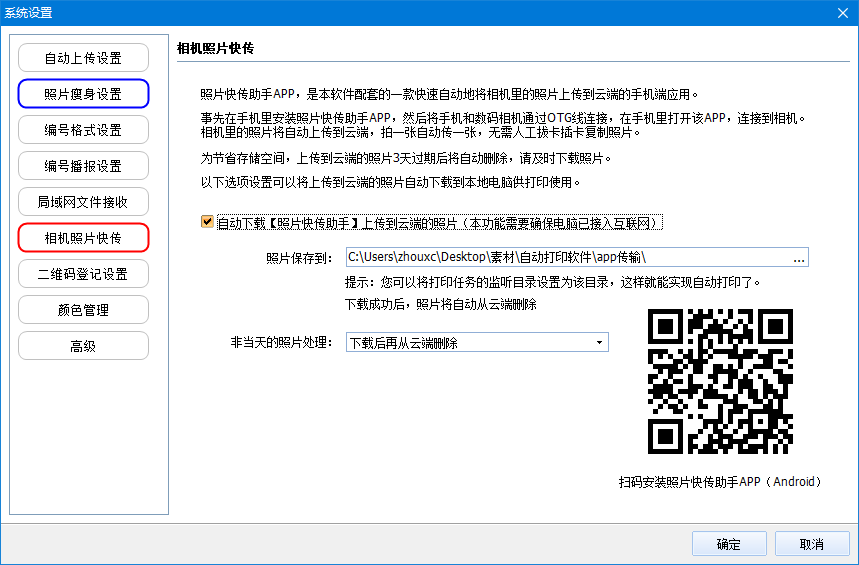Click the 提示 hint about 监听目录
This screenshot has height=565, width=859.
coord(552,282)
